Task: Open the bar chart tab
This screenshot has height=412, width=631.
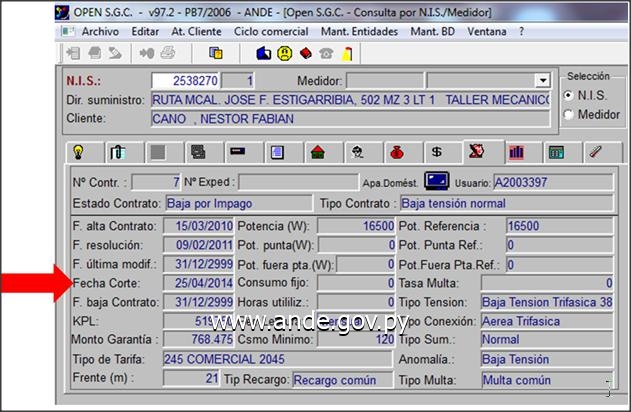Action: point(516,152)
